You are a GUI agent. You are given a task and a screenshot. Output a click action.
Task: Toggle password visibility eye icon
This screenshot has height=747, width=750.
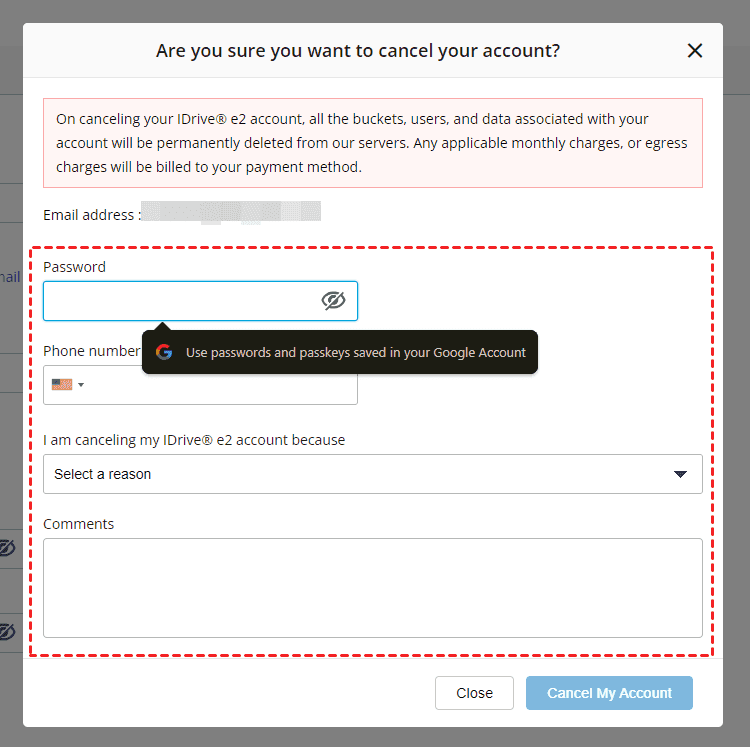pos(333,301)
